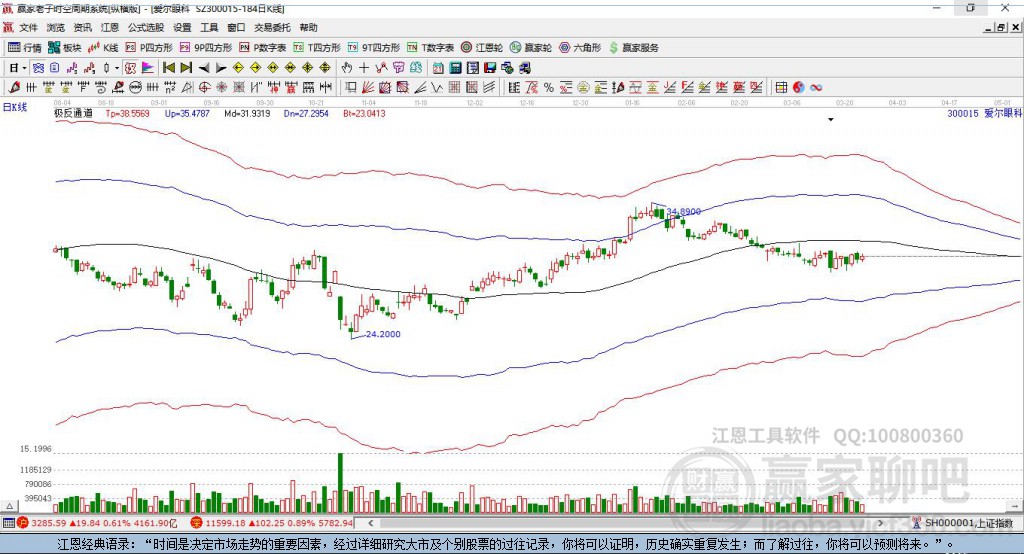Click the percent sign tool

tap(549, 88)
